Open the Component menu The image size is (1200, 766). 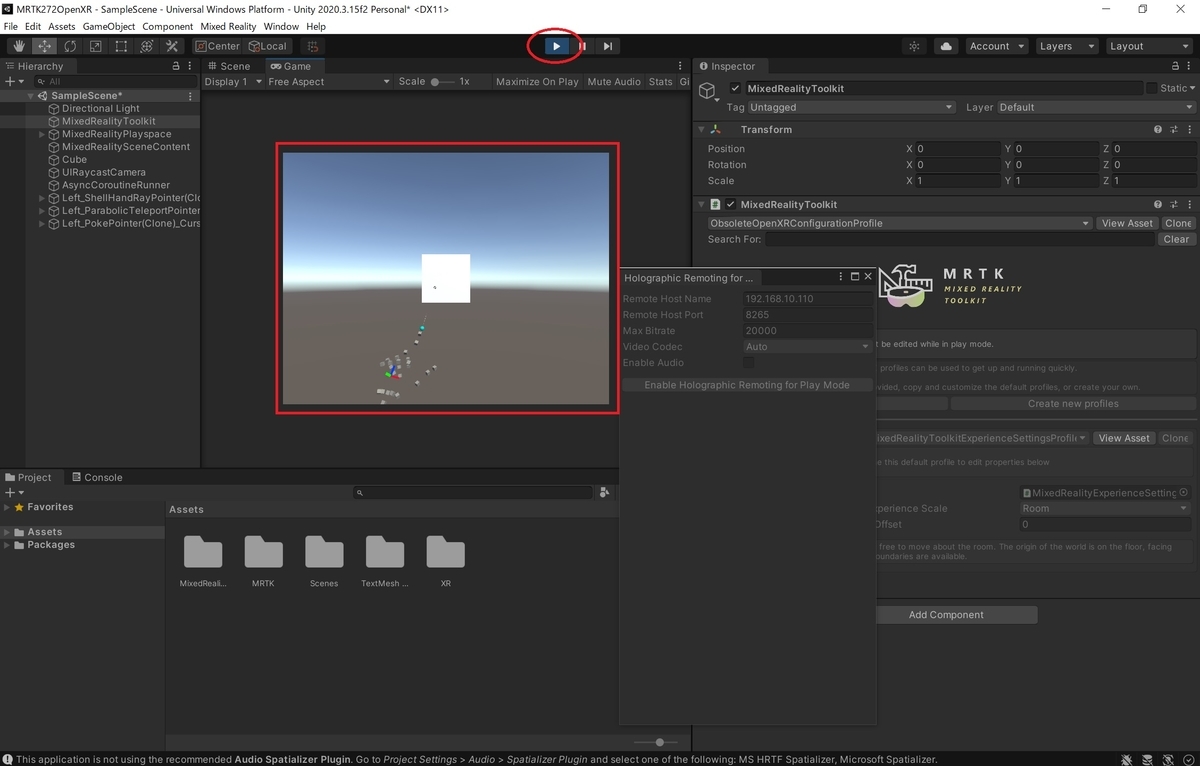(168, 26)
